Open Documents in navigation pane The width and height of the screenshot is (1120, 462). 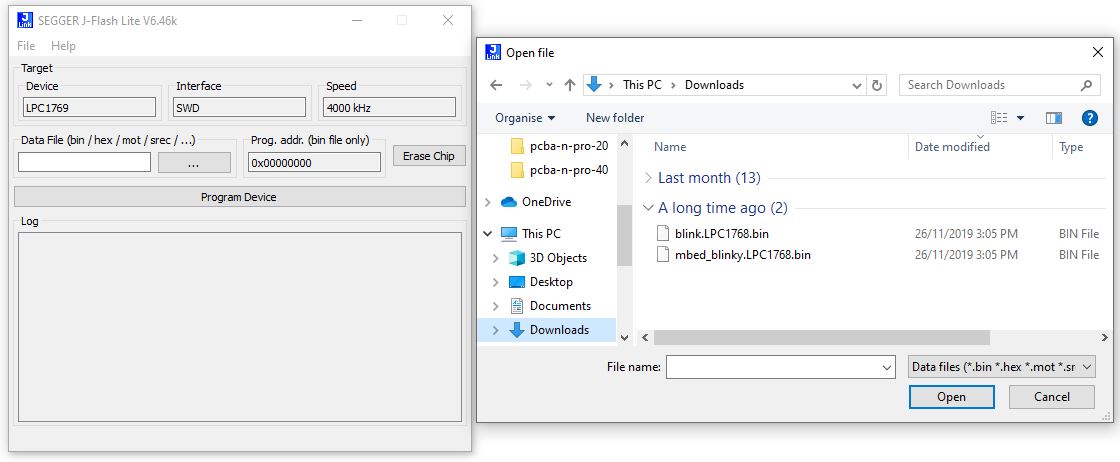[550, 306]
